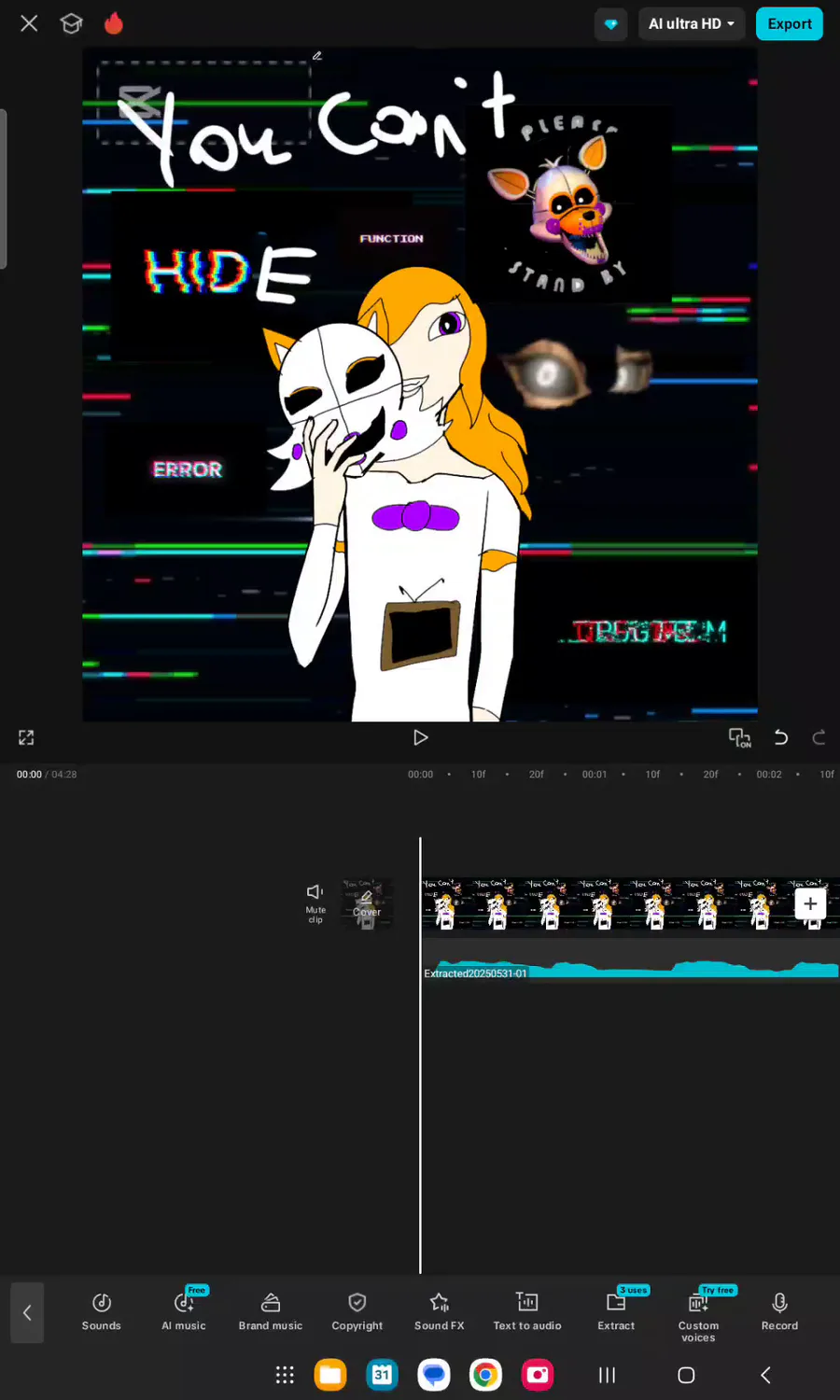Screen dimensions: 840x1400
Task: Open the Sound FX library
Action: click(440, 1311)
